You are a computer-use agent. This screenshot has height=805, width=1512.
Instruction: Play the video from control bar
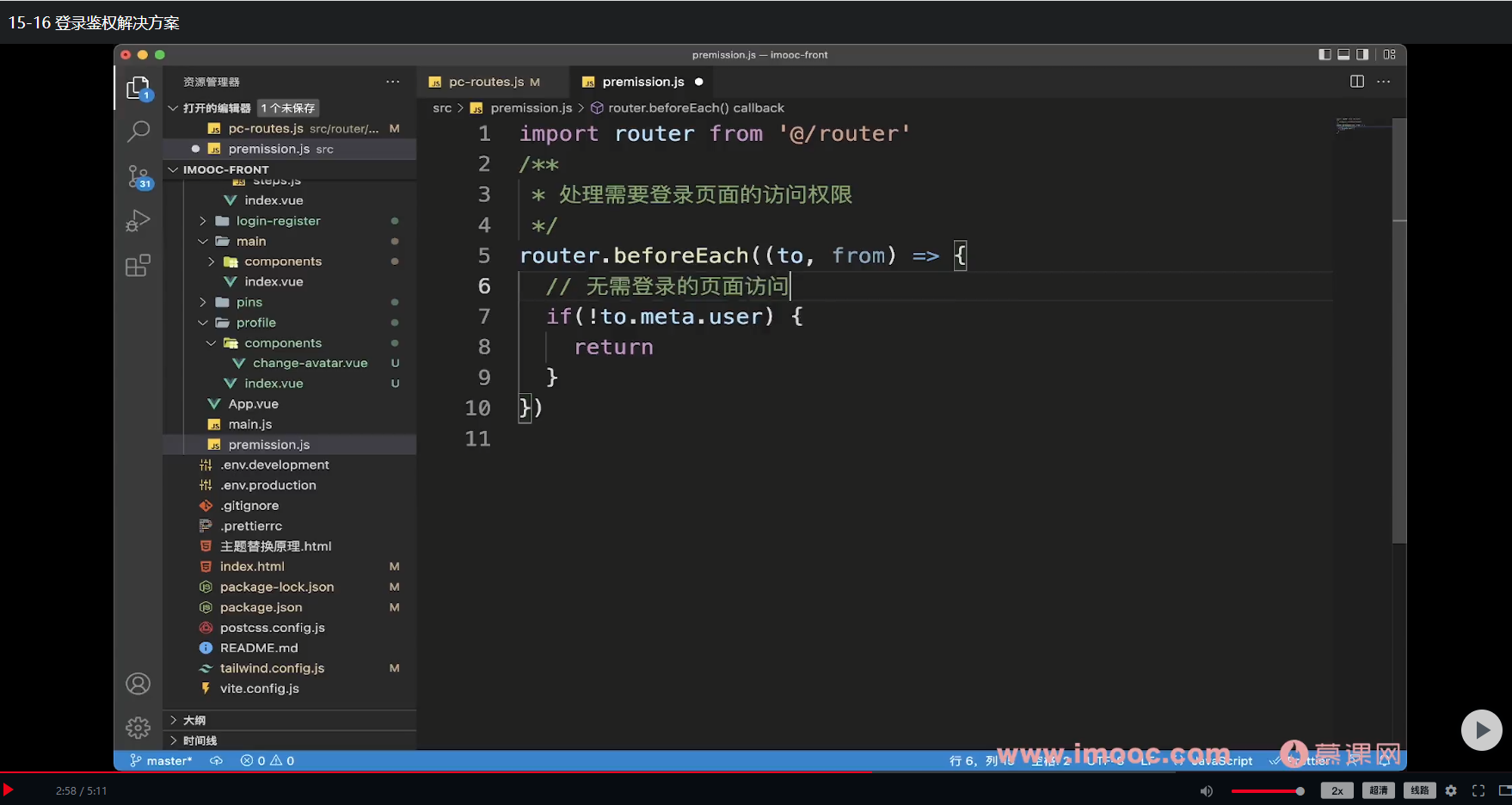(x=8, y=790)
